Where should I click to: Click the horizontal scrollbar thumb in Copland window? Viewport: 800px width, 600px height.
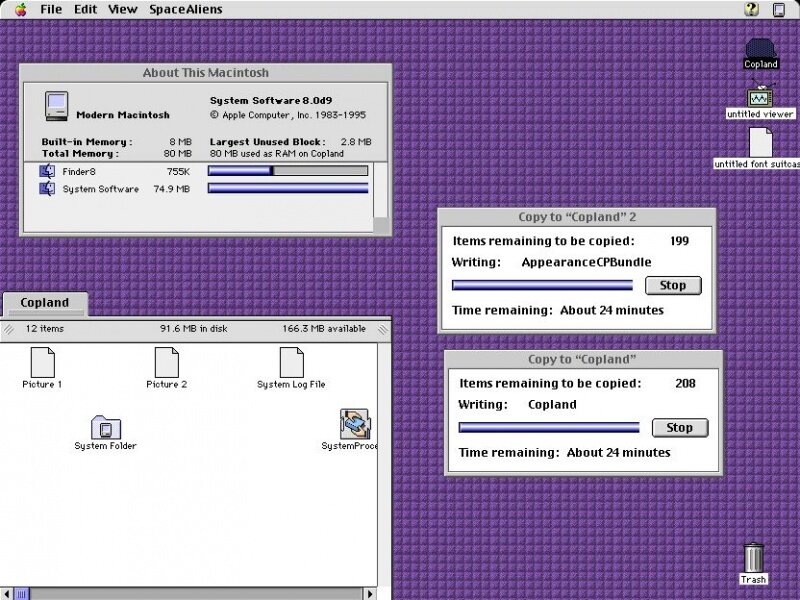[x=21, y=594]
